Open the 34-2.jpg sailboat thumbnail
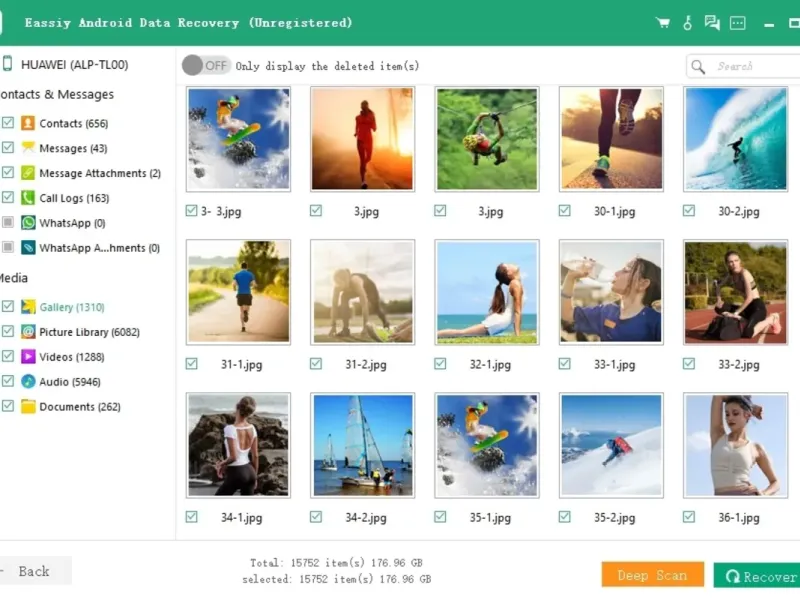The image size is (800, 600). (x=363, y=445)
